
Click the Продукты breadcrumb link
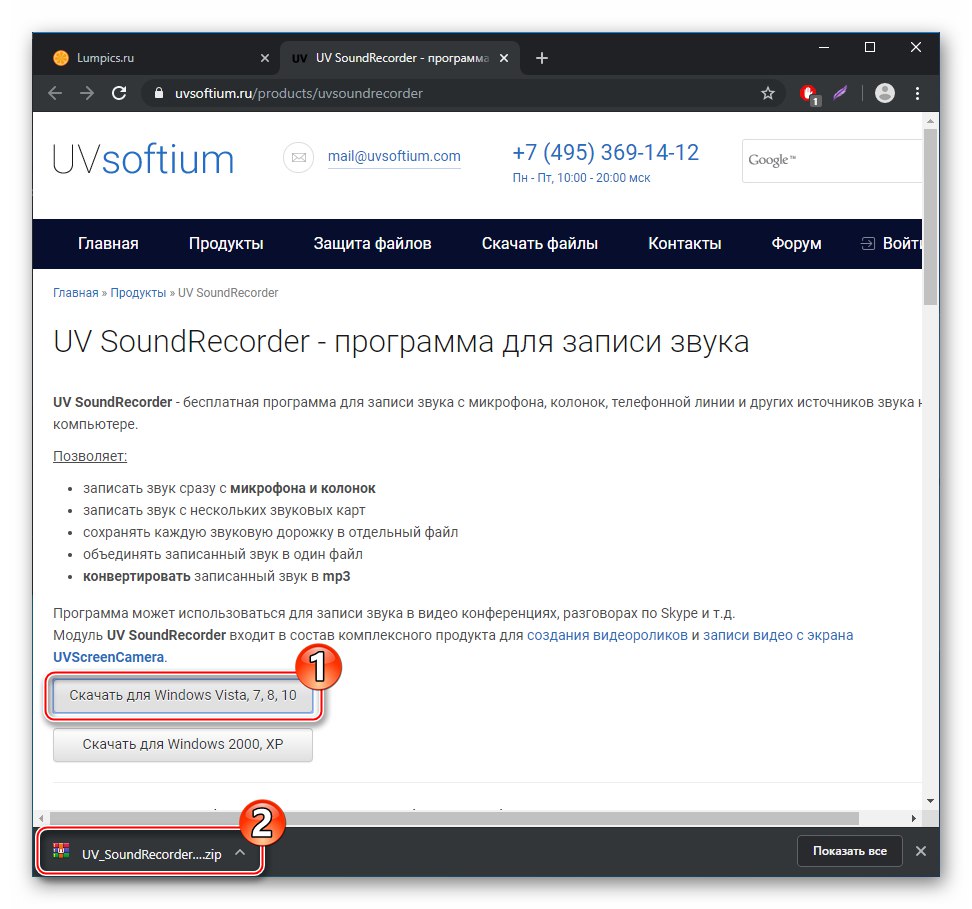coord(138,293)
